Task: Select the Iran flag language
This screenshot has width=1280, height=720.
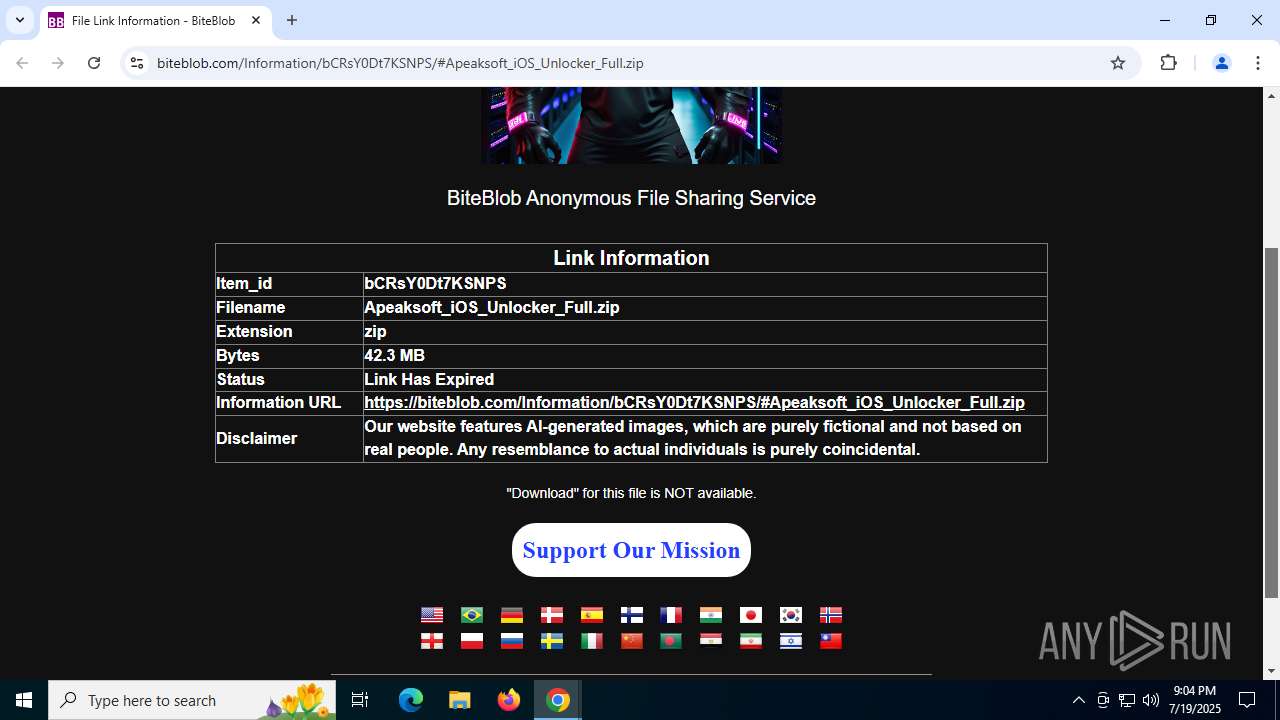Action: tap(751, 641)
